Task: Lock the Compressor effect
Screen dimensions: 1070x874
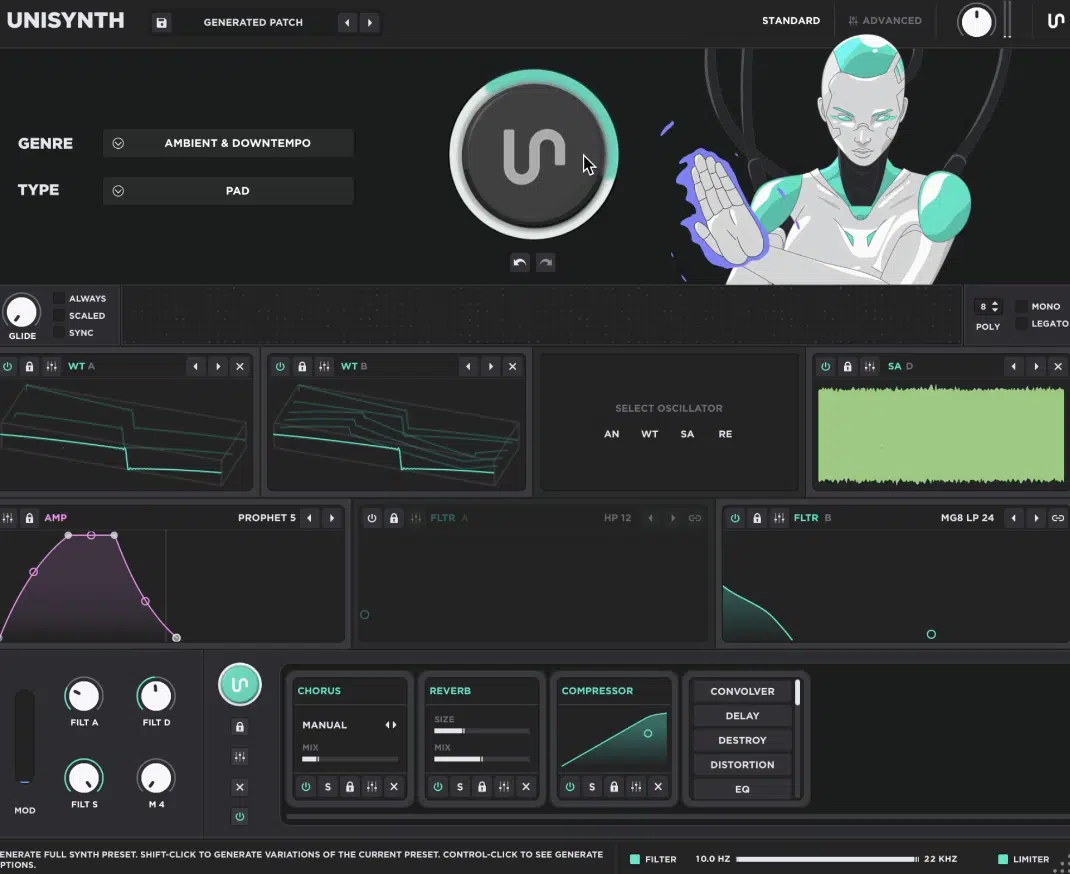Action: (x=613, y=787)
